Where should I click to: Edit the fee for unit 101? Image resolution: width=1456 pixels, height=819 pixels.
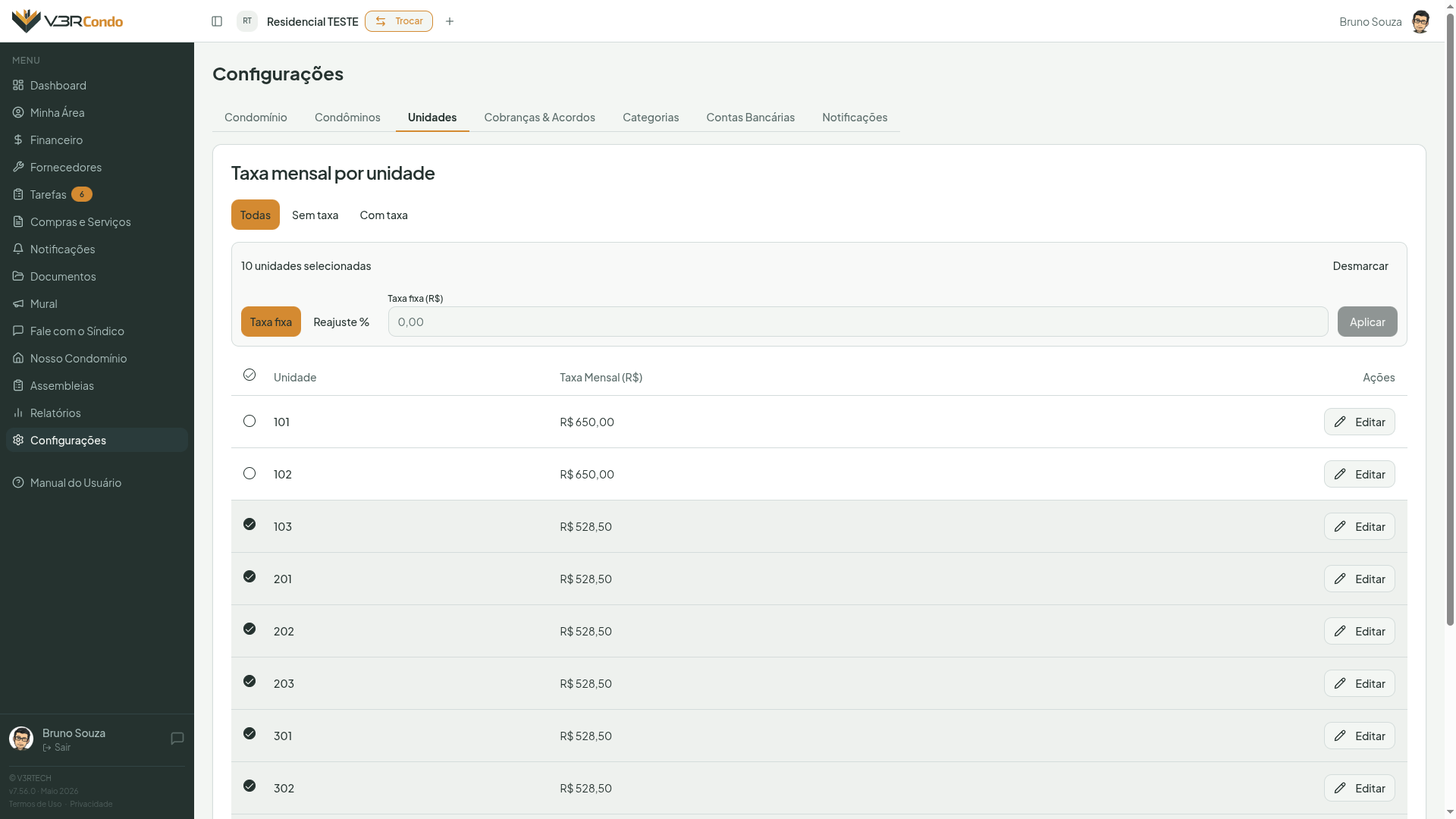(x=1360, y=422)
